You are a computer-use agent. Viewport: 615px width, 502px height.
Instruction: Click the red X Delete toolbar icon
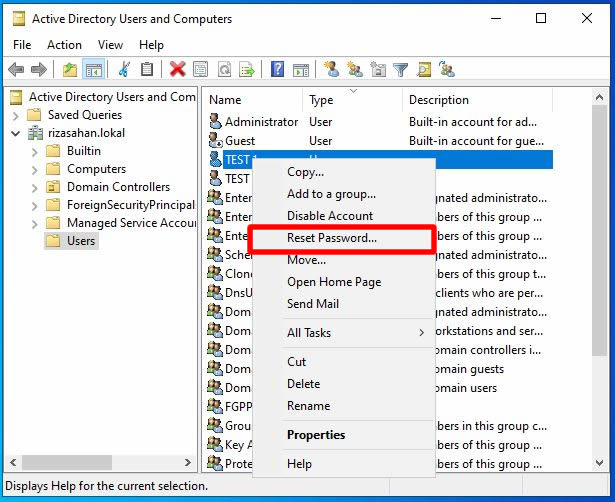coord(177,70)
